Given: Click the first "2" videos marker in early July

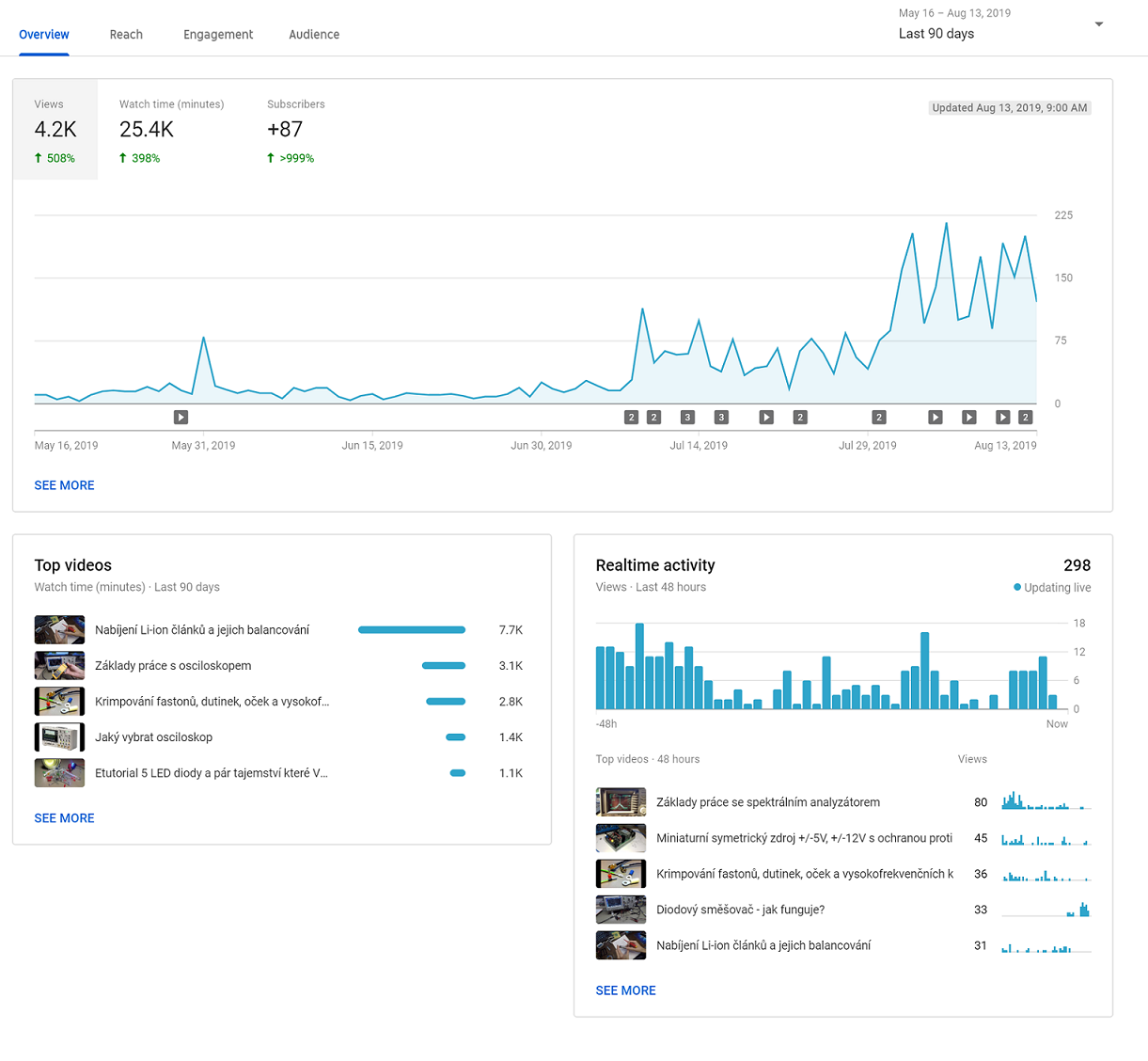Looking at the screenshot, I should (631, 418).
